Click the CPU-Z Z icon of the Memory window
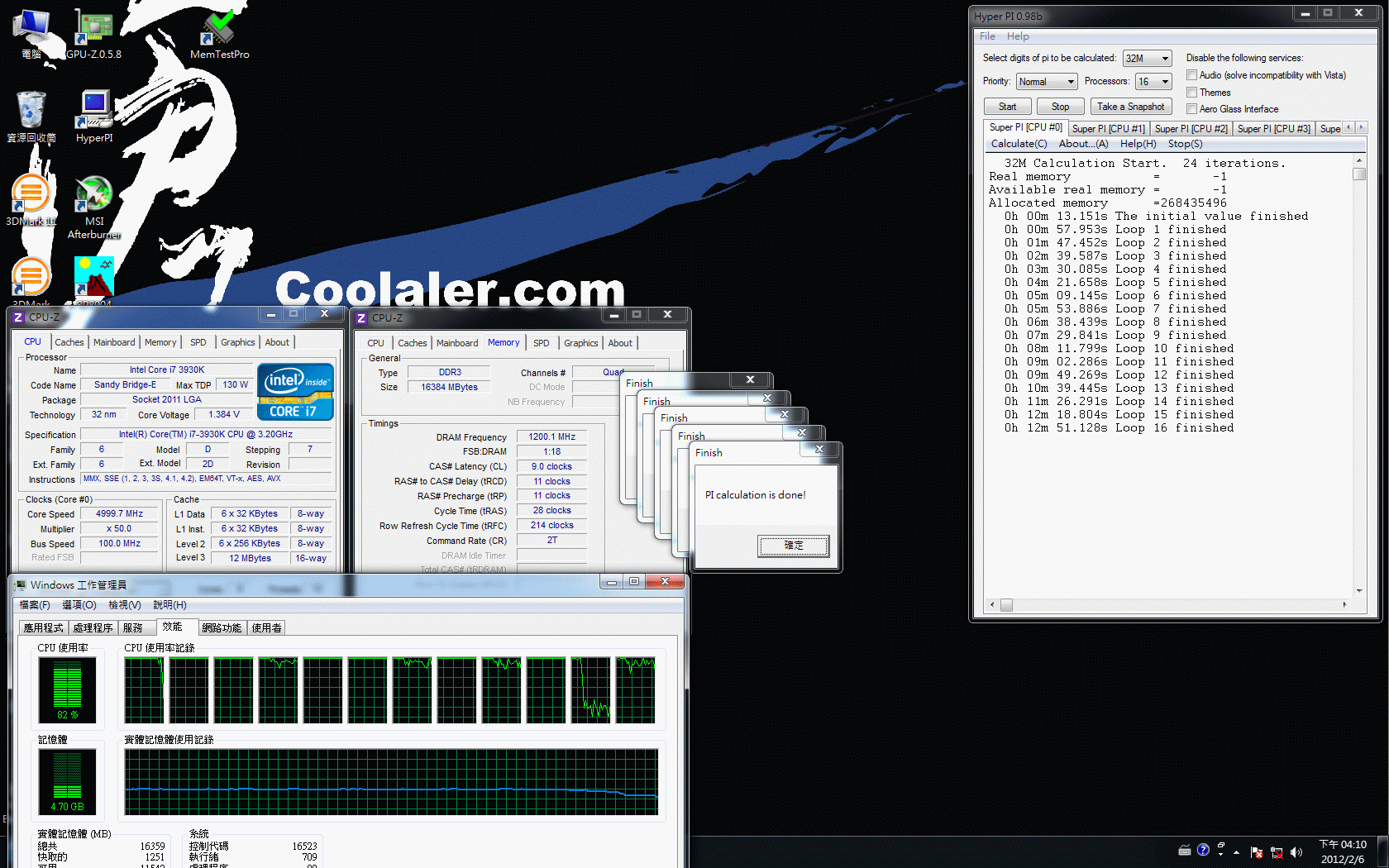Viewport: 1389px width, 868px height. (x=361, y=318)
